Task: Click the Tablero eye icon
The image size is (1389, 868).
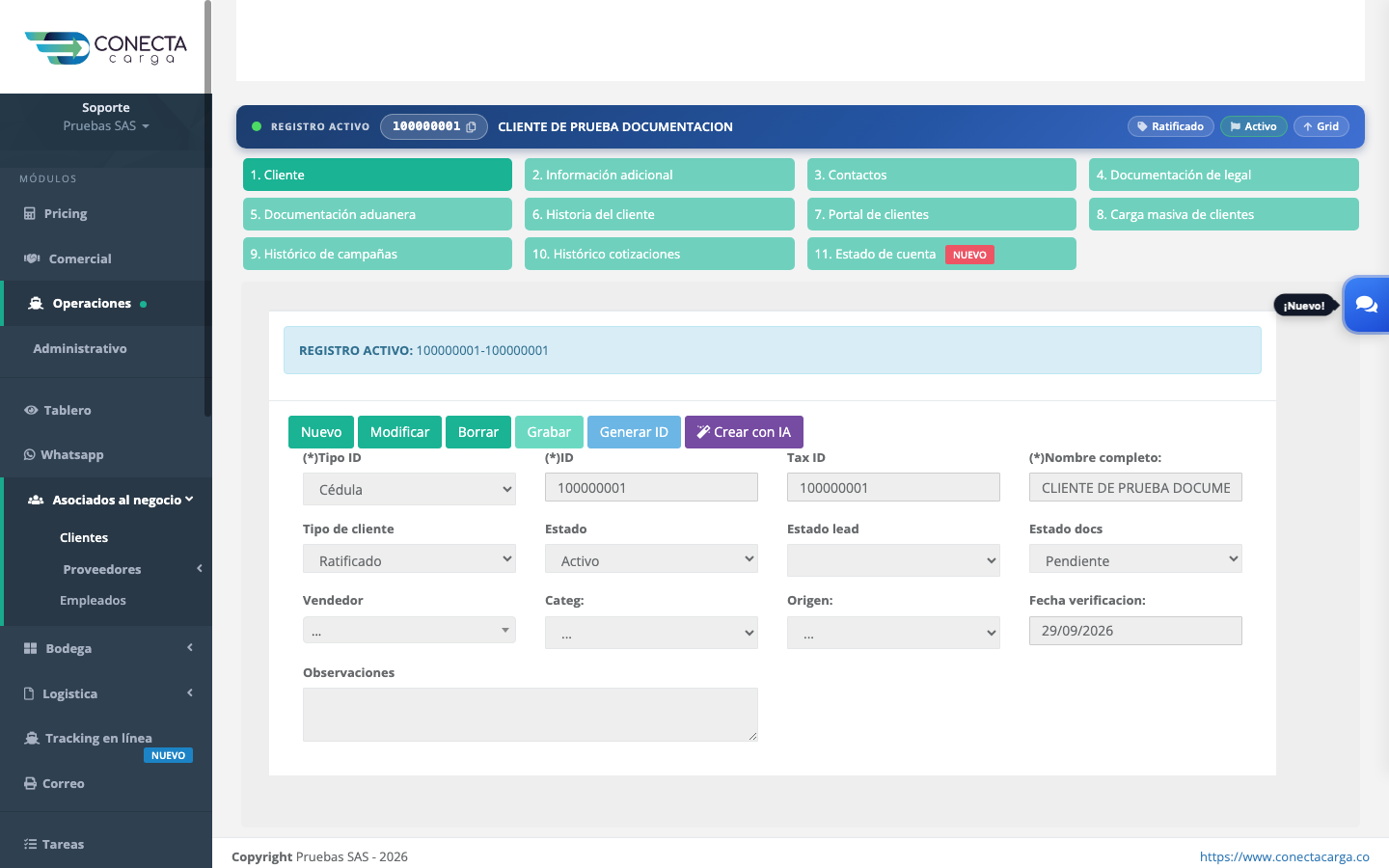Action: (x=31, y=410)
